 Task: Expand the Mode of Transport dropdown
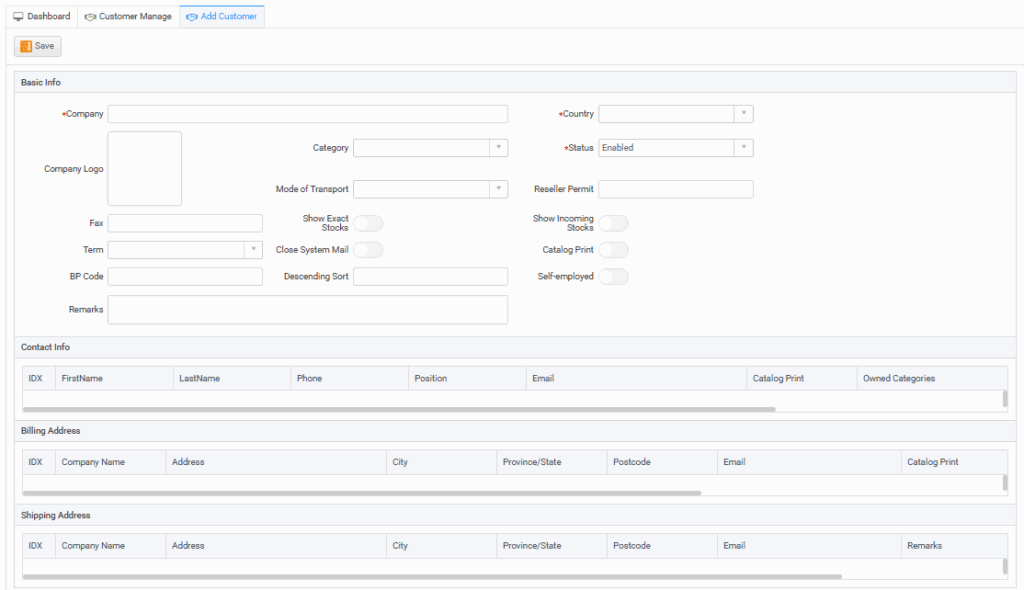pyautogui.click(x=430, y=189)
